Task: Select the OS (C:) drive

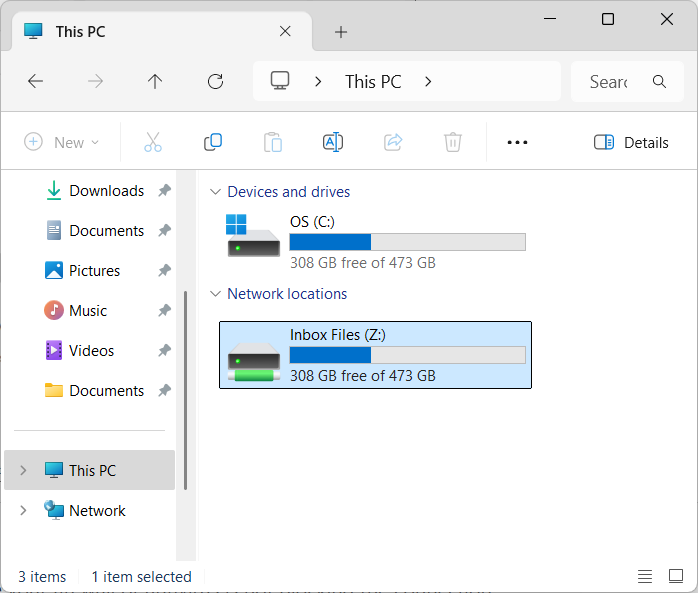Action: (375, 242)
